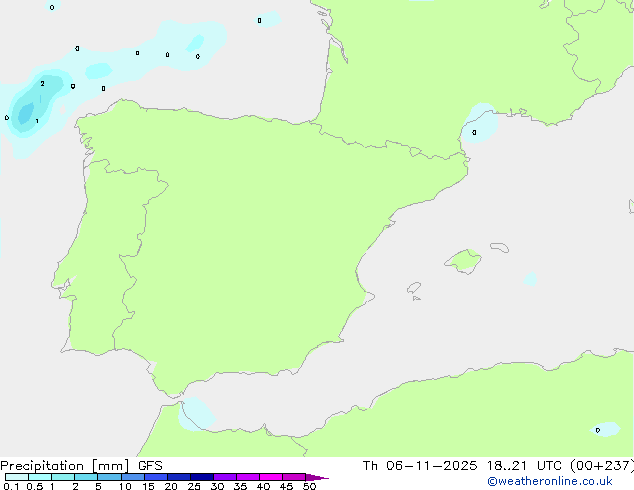The height and width of the screenshot is (490, 634).
Task: Pick the 45–50 mm legend color swatch
Action: [294, 477]
